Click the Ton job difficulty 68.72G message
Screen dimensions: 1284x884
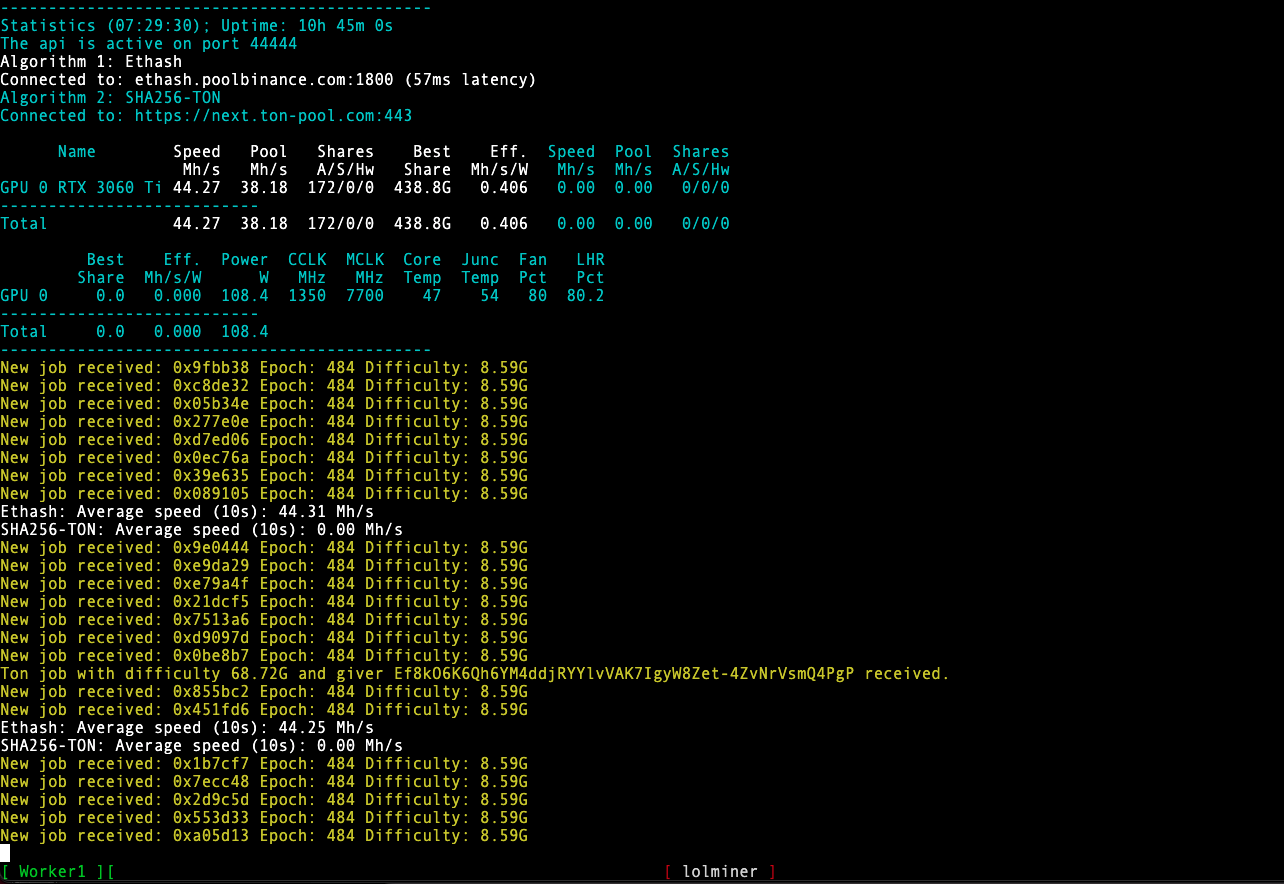click(475, 673)
